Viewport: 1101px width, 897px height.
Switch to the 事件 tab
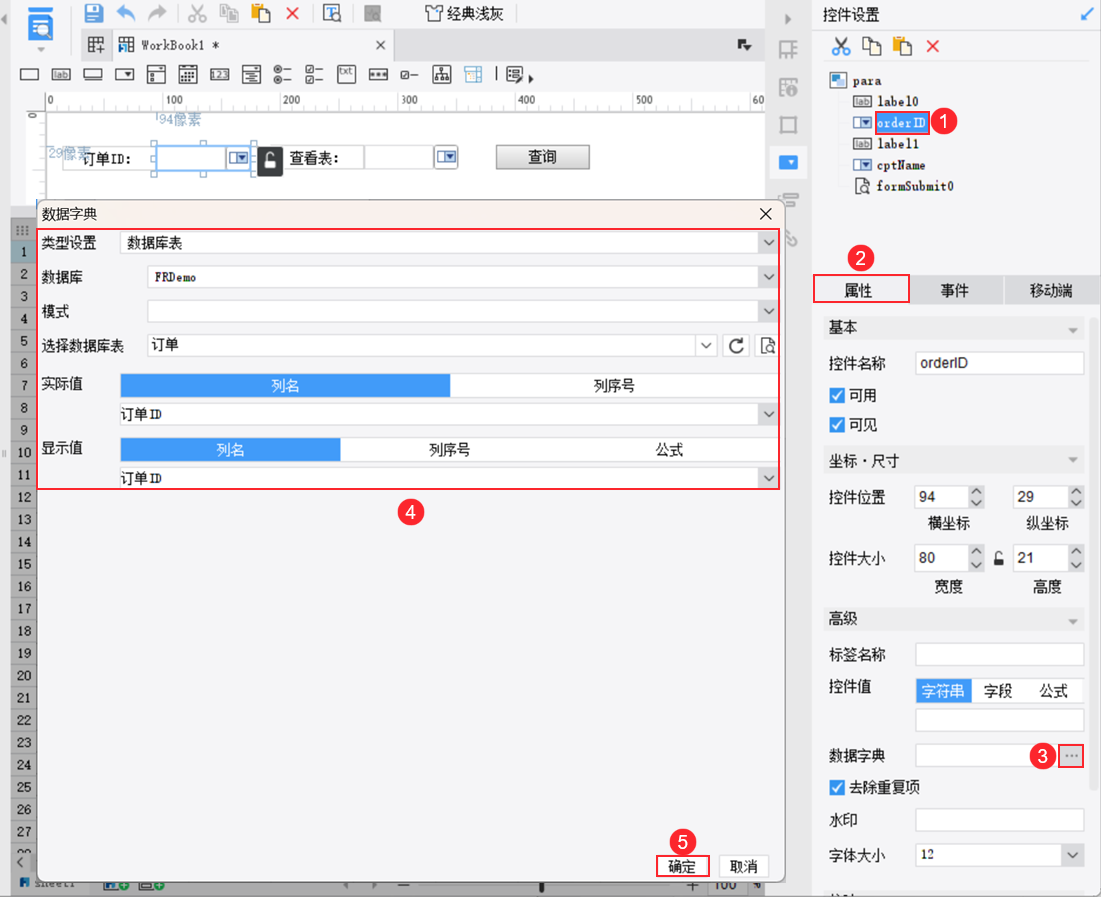pyautogui.click(x=955, y=290)
